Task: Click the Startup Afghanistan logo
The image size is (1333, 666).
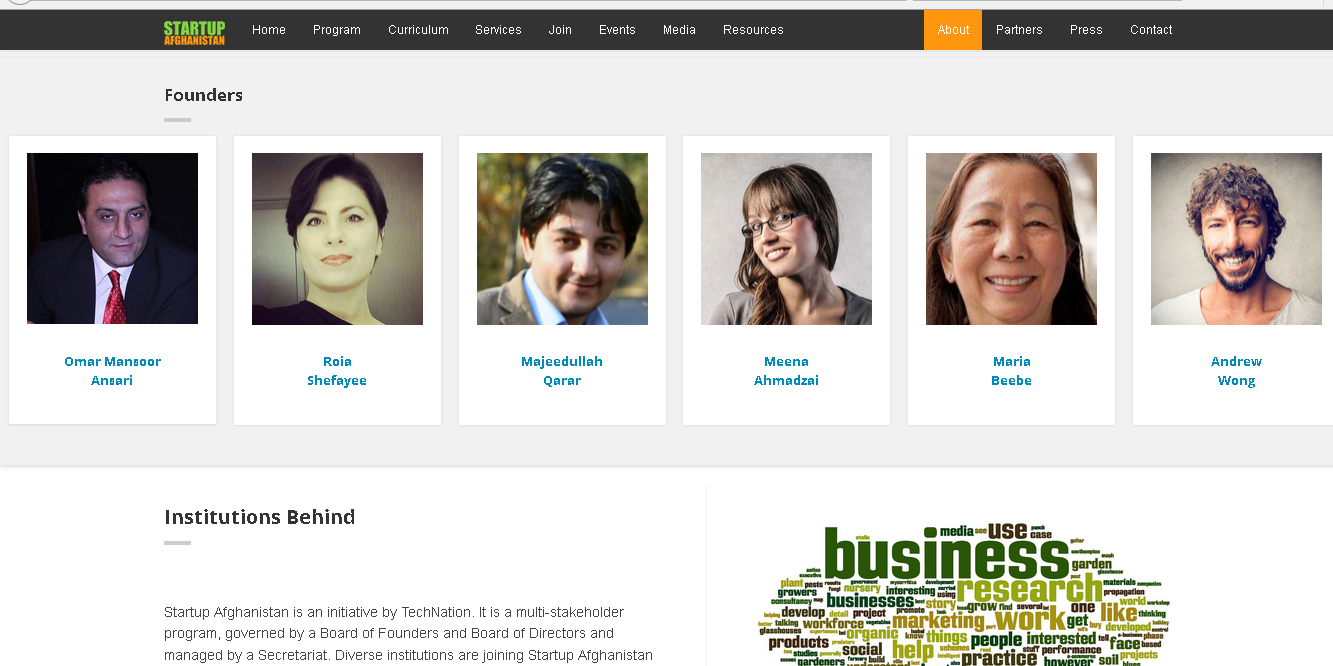Action: tap(194, 32)
